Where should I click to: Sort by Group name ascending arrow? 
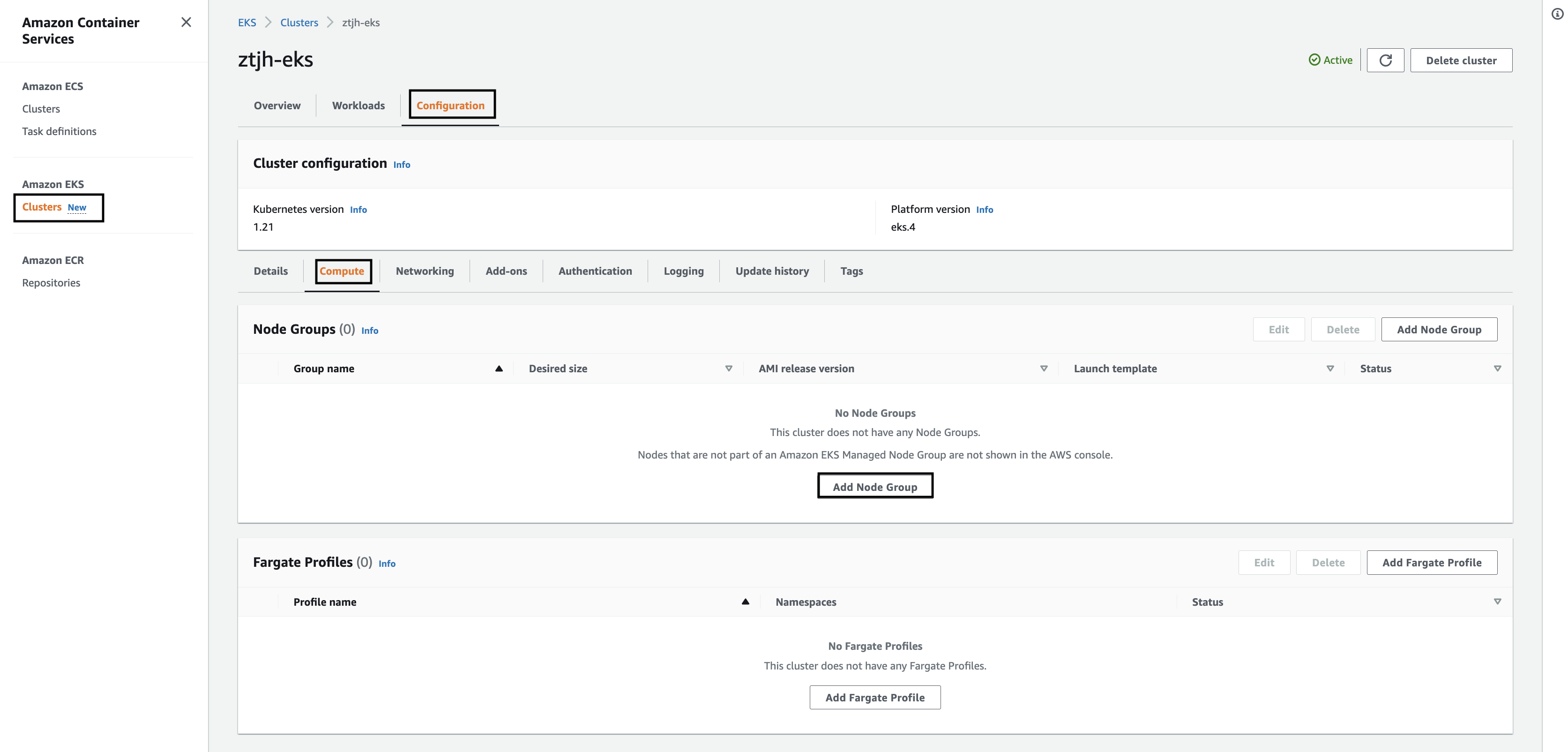[499, 368]
